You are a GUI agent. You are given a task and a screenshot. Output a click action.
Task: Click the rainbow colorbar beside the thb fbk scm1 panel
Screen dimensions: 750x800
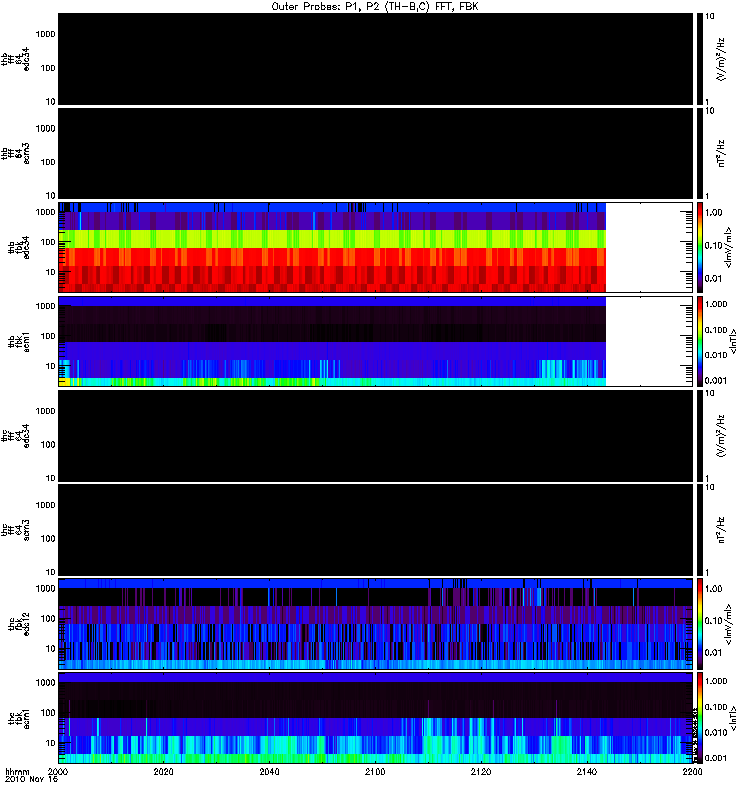[699, 341]
